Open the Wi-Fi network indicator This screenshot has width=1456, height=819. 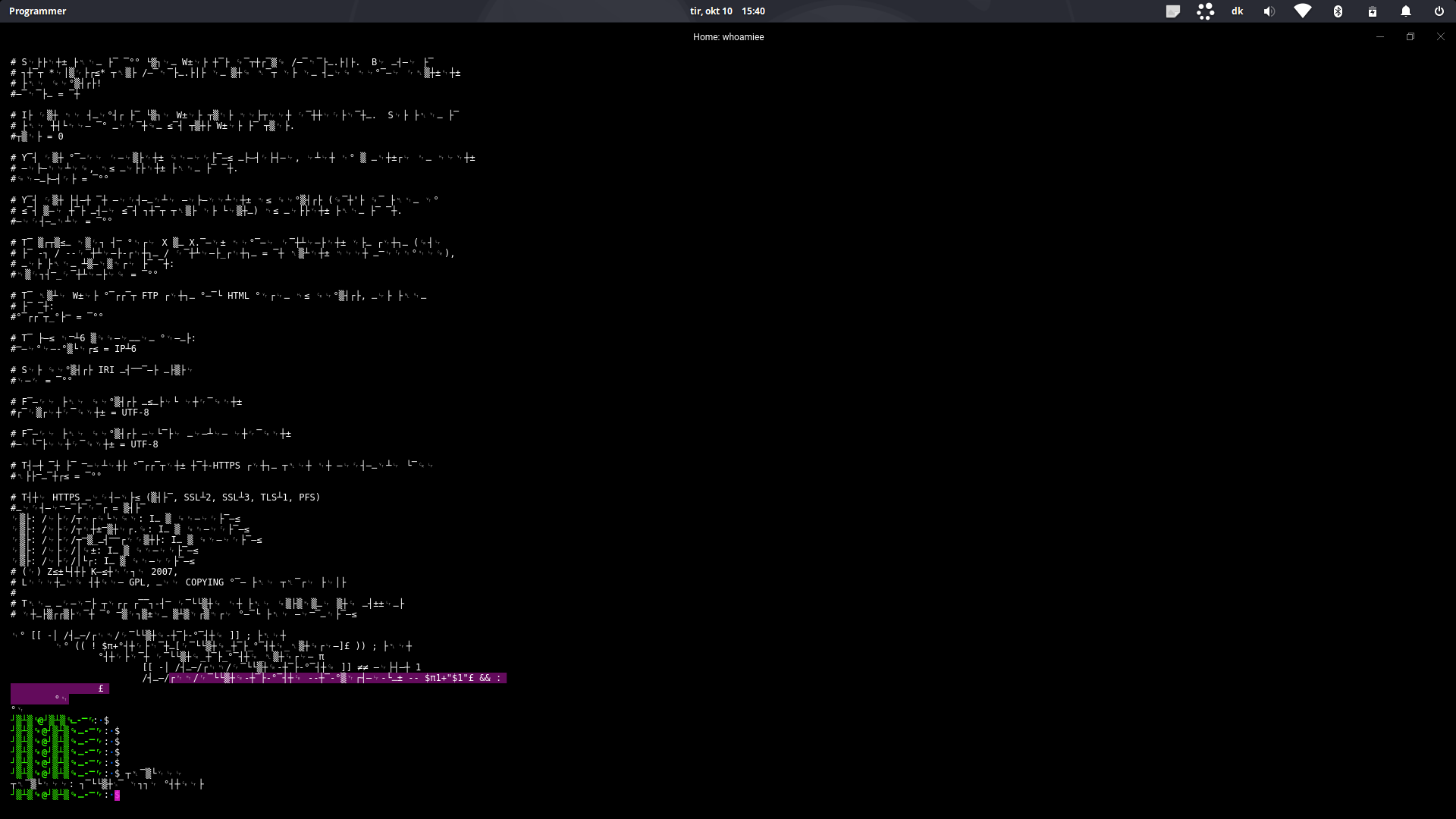point(1302,11)
